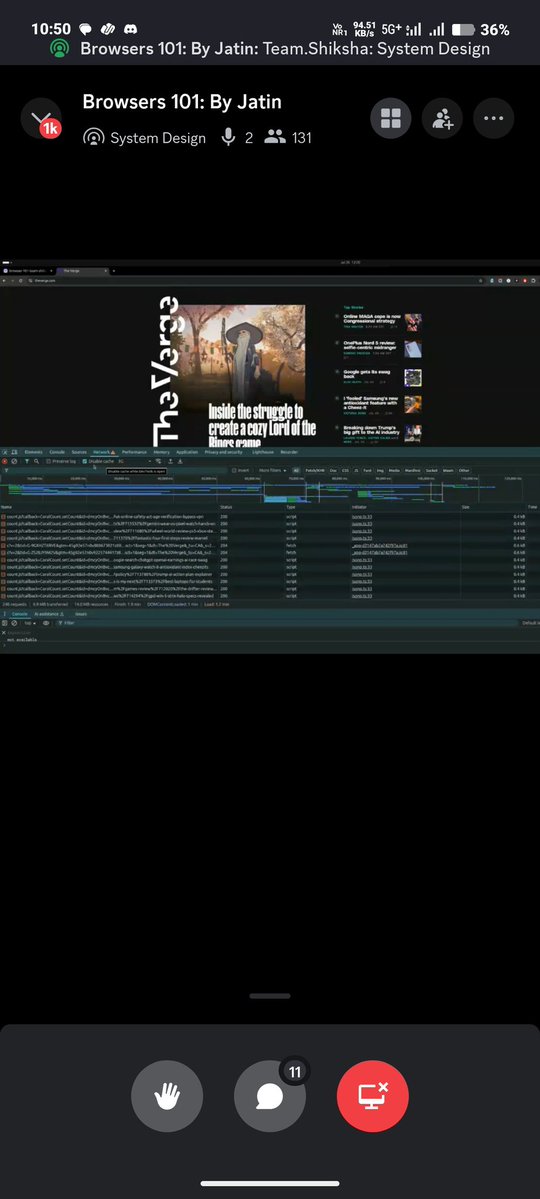Open the Memory tab in DevTools

tap(161, 452)
